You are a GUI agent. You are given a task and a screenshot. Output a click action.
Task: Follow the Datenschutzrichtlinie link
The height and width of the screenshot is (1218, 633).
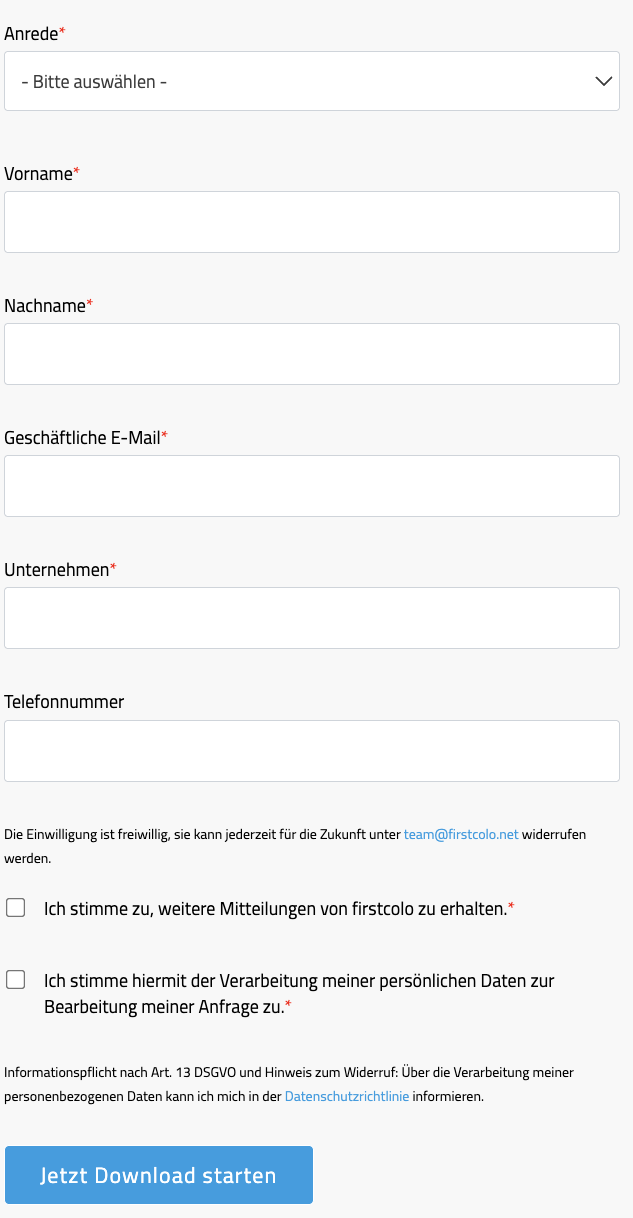[x=347, y=1096]
